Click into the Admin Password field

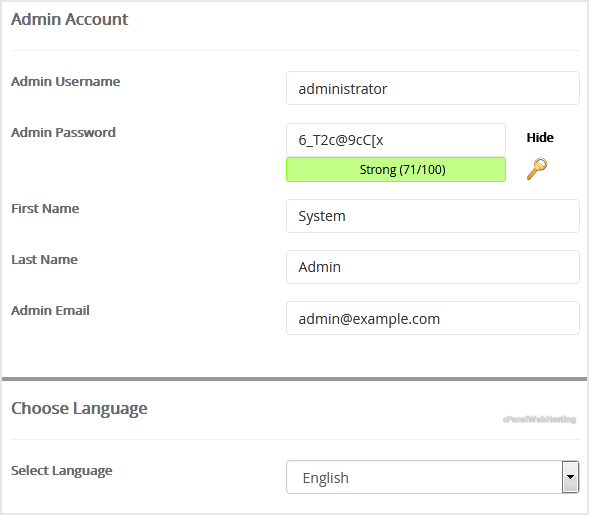[x=396, y=140]
